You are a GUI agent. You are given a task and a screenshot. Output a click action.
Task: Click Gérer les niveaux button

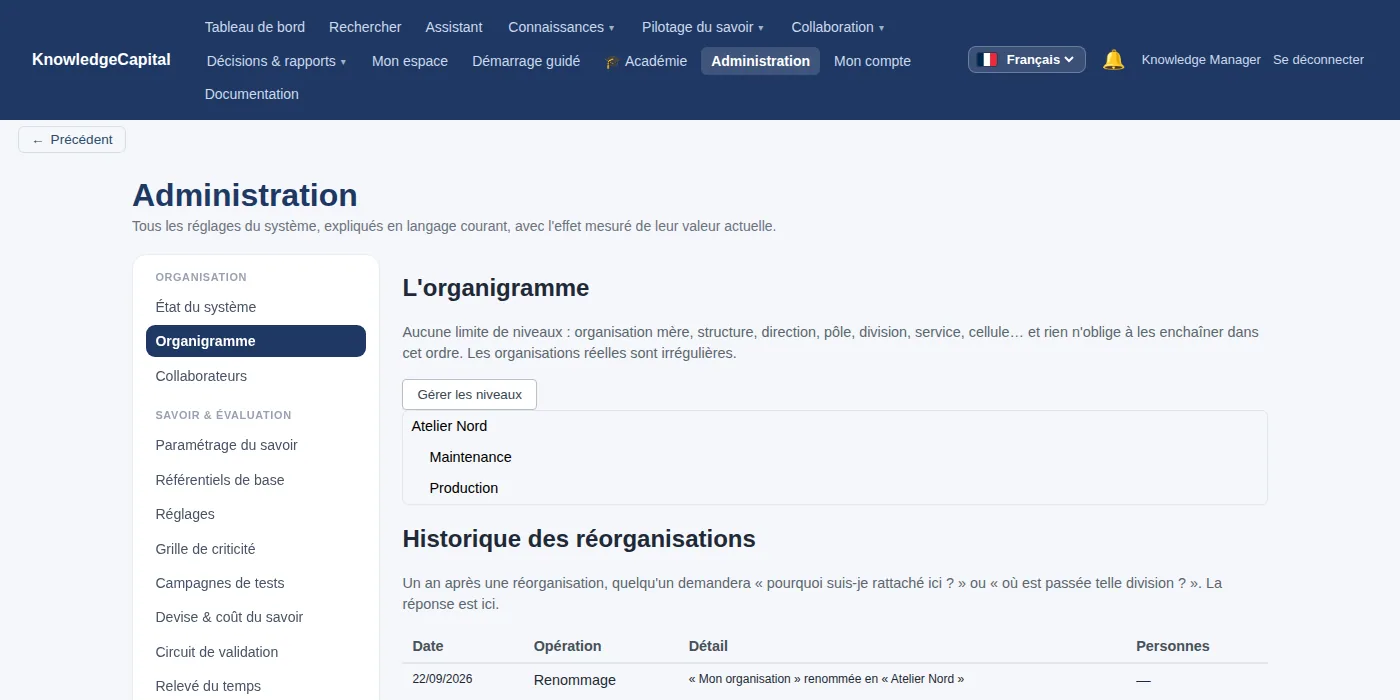(x=469, y=394)
